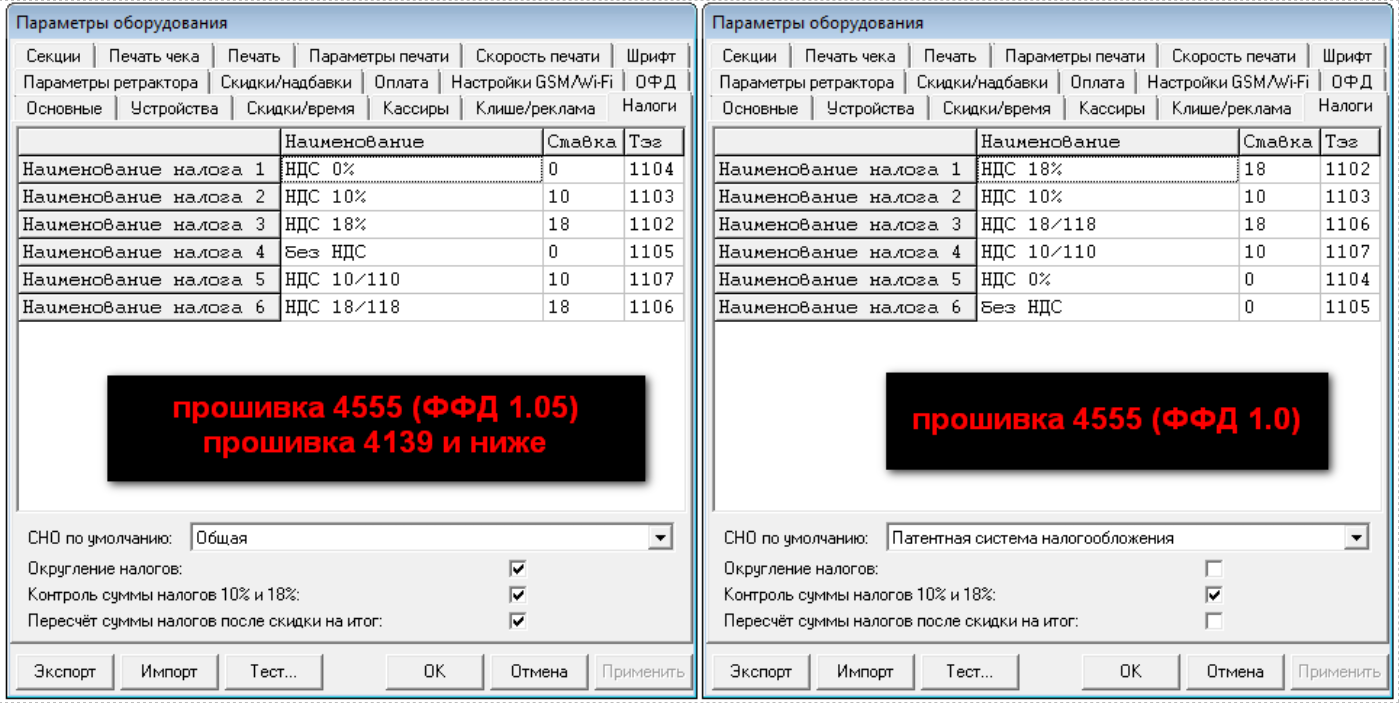Select Скорость печати tab in left window
Viewport: 1399px width, 703px height.
point(537,56)
